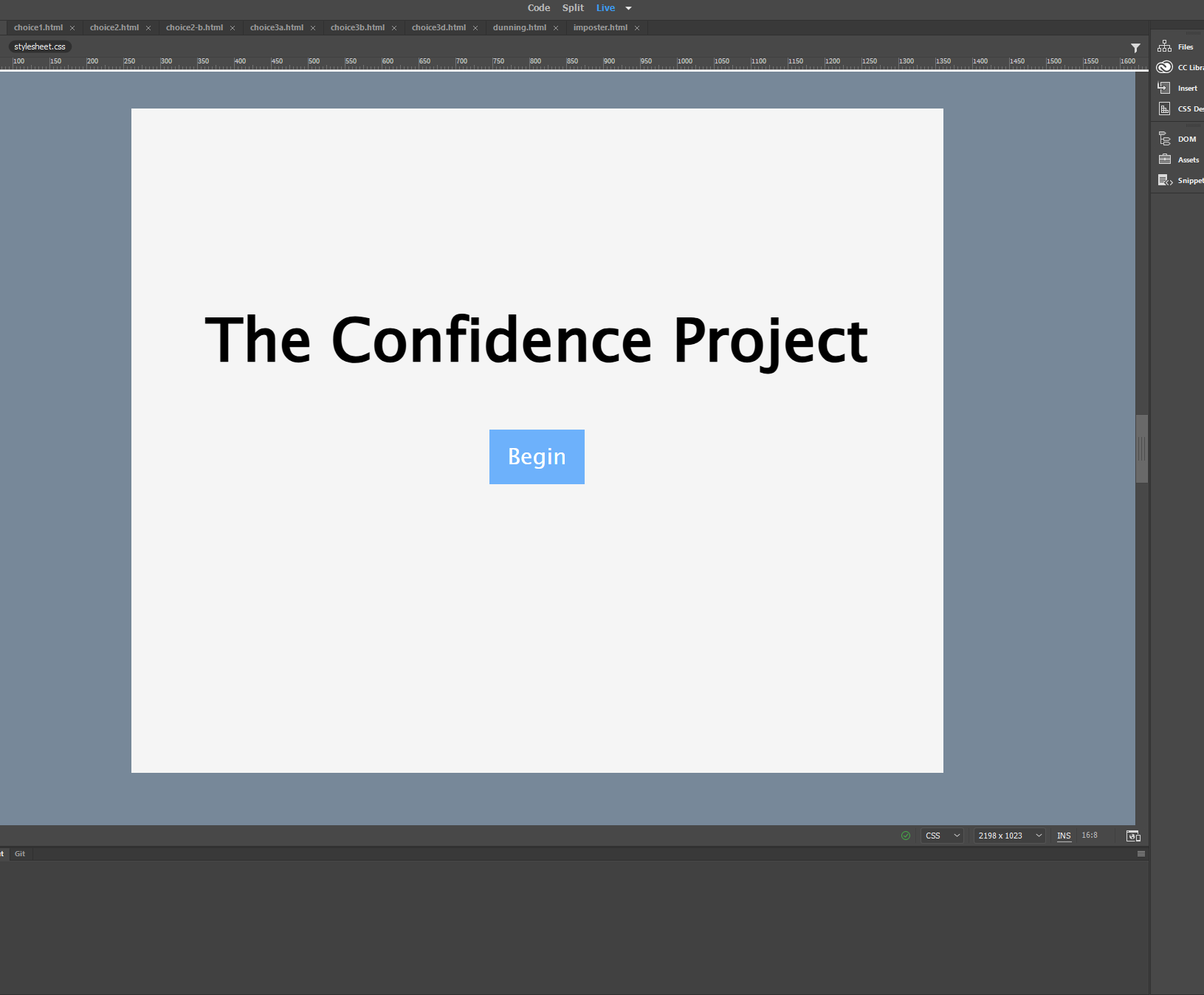Click The Confidence Project heading
This screenshot has height=995, width=1204.
click(x=537, y=340)
